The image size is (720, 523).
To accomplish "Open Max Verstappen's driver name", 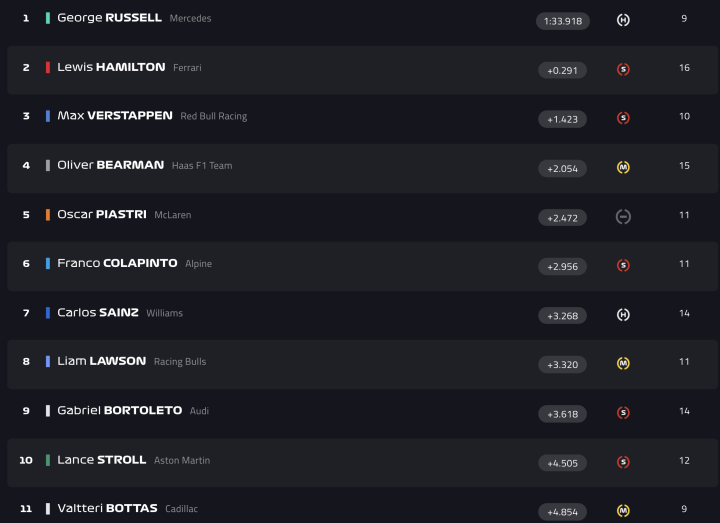I will 115,116.
